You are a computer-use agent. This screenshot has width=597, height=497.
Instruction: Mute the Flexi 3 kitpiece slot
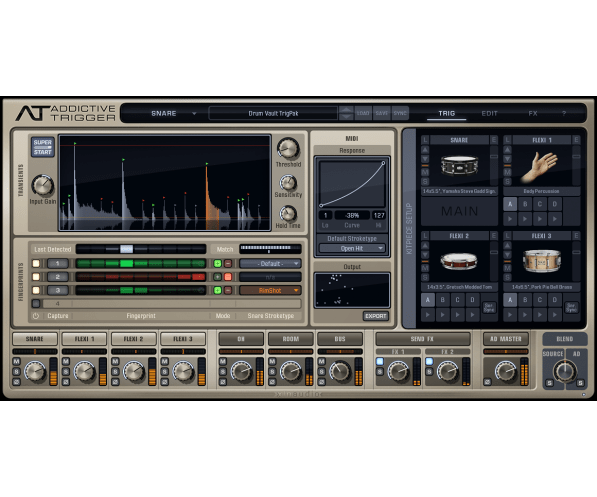pos(508,268)
